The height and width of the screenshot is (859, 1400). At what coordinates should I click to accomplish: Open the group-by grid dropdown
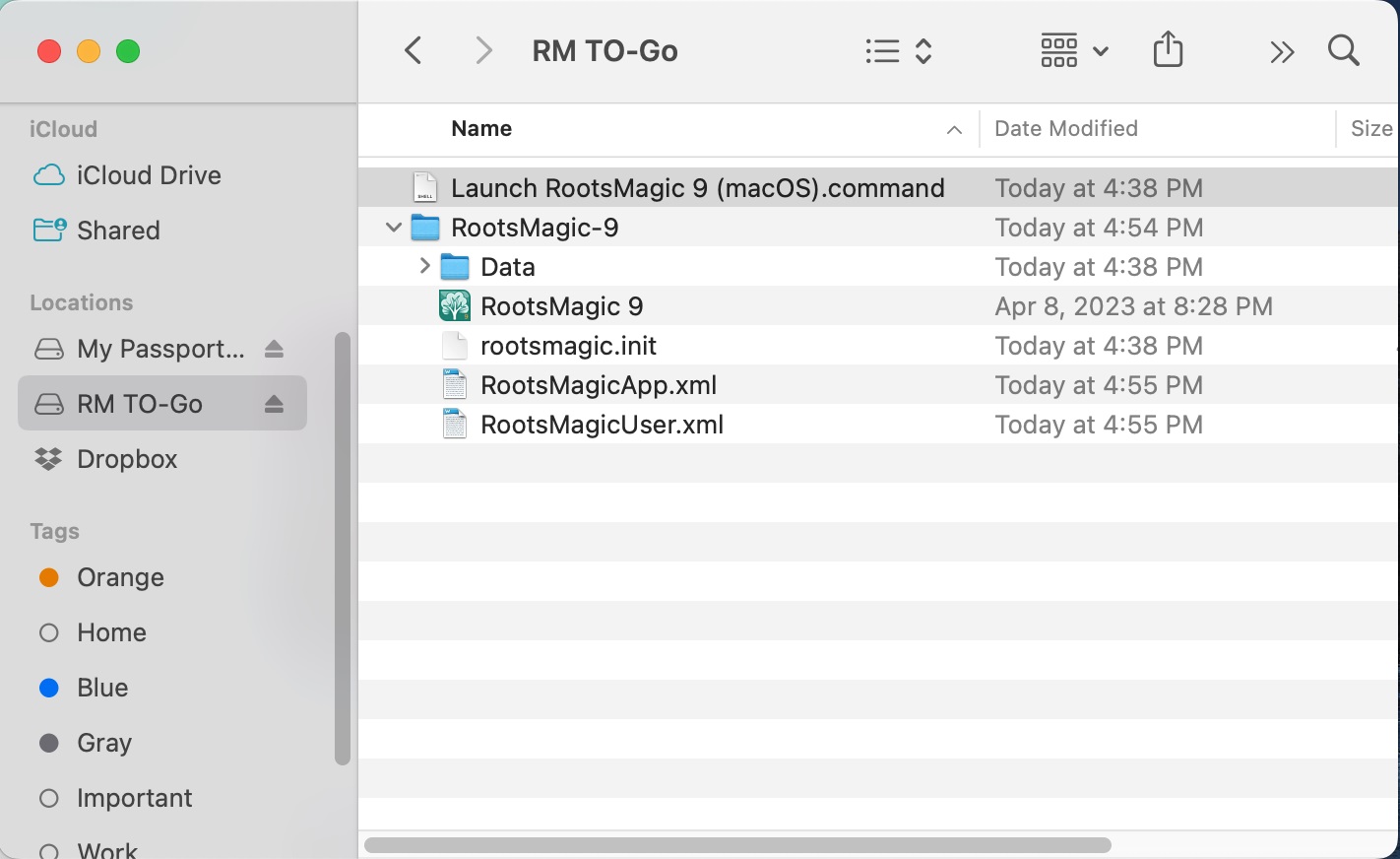(x=1073, y=50)
